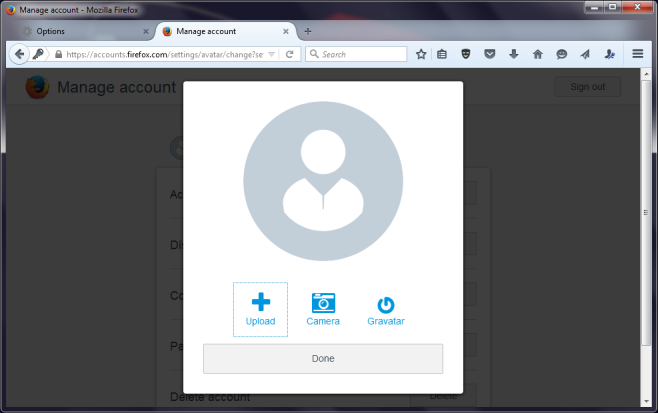658x413 pixels.
Task: Open the URL history dropdown arrow
Action: [272, 54]
